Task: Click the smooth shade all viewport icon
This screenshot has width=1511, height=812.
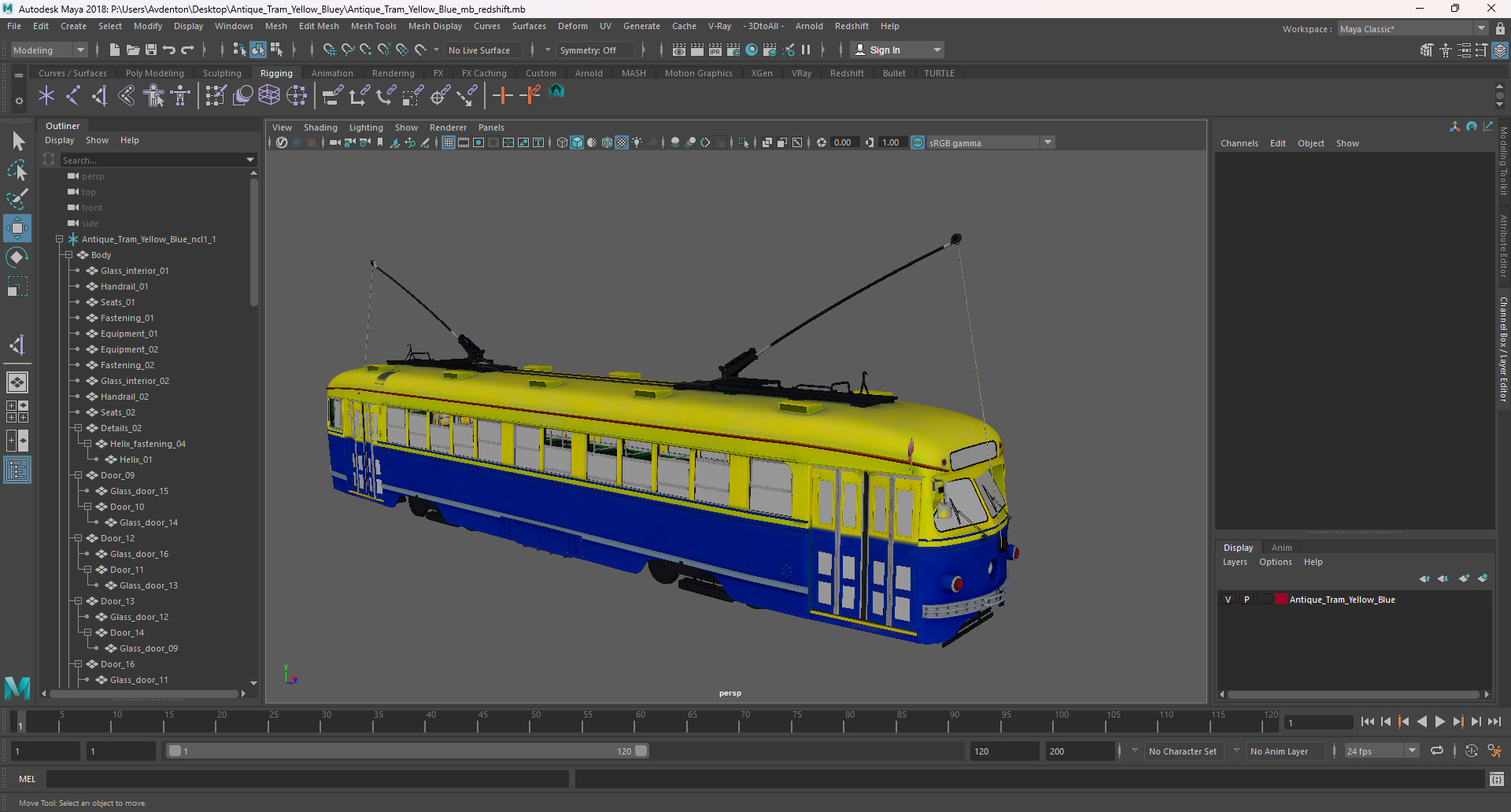Action: pyautogui.click(x=577, y=142)
